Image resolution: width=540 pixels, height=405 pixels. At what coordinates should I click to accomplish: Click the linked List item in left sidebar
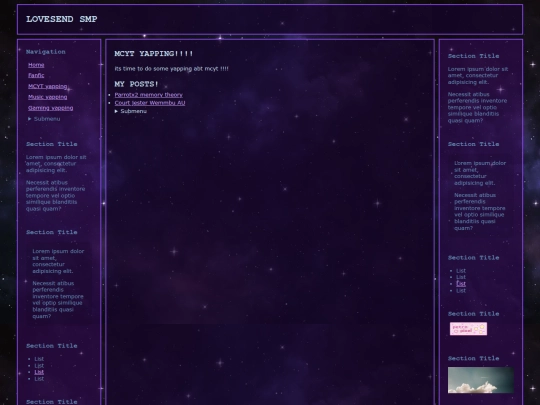point(39,372)
